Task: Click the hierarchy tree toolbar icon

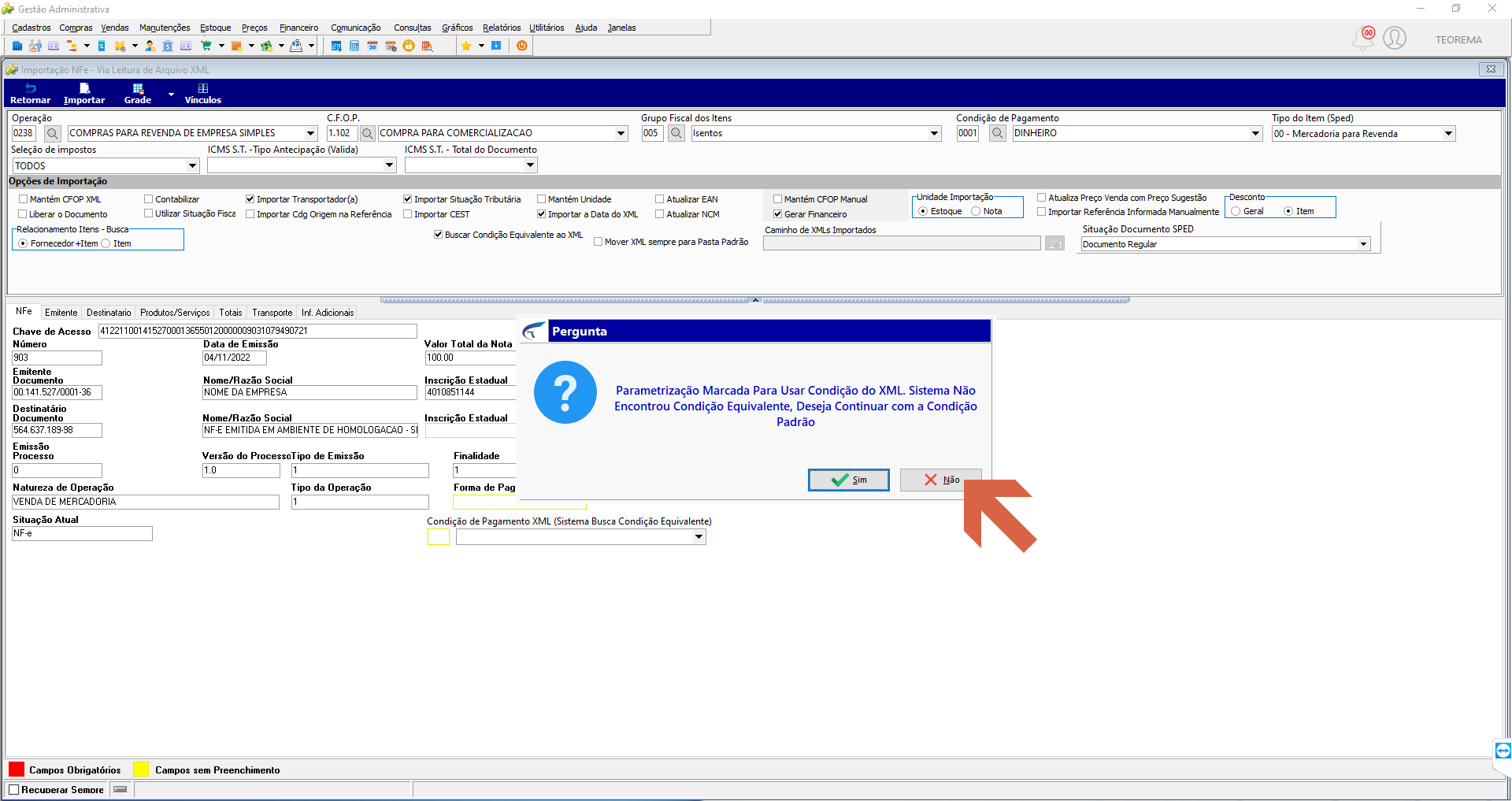Action: 72,46
